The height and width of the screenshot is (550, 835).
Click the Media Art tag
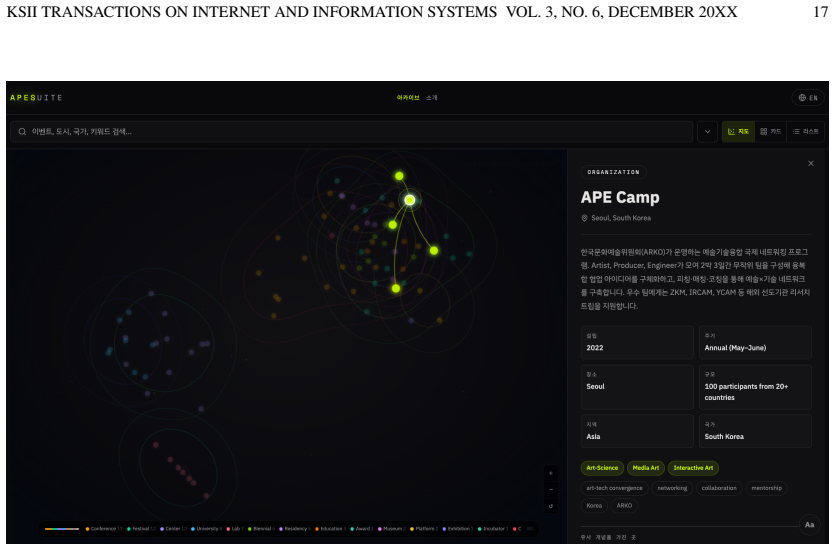tap(645, 468)
